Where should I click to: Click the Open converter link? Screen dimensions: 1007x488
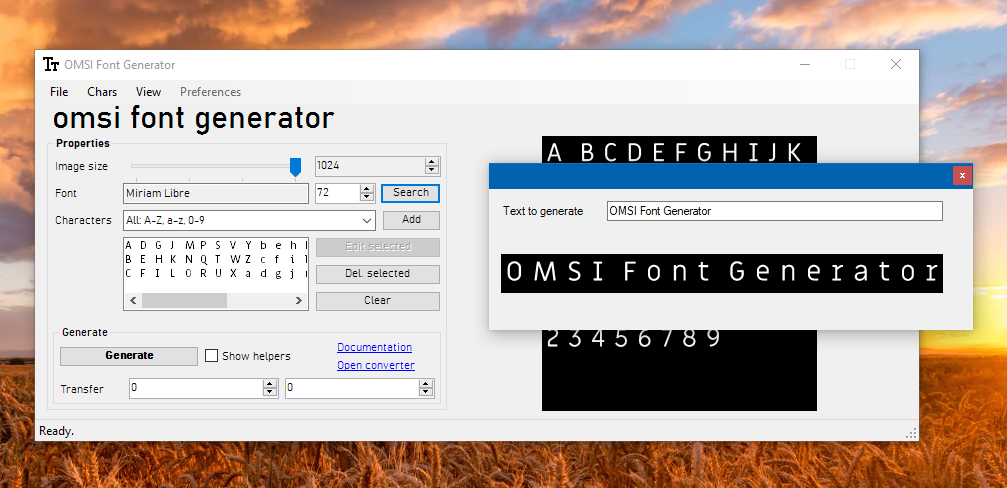375,365
